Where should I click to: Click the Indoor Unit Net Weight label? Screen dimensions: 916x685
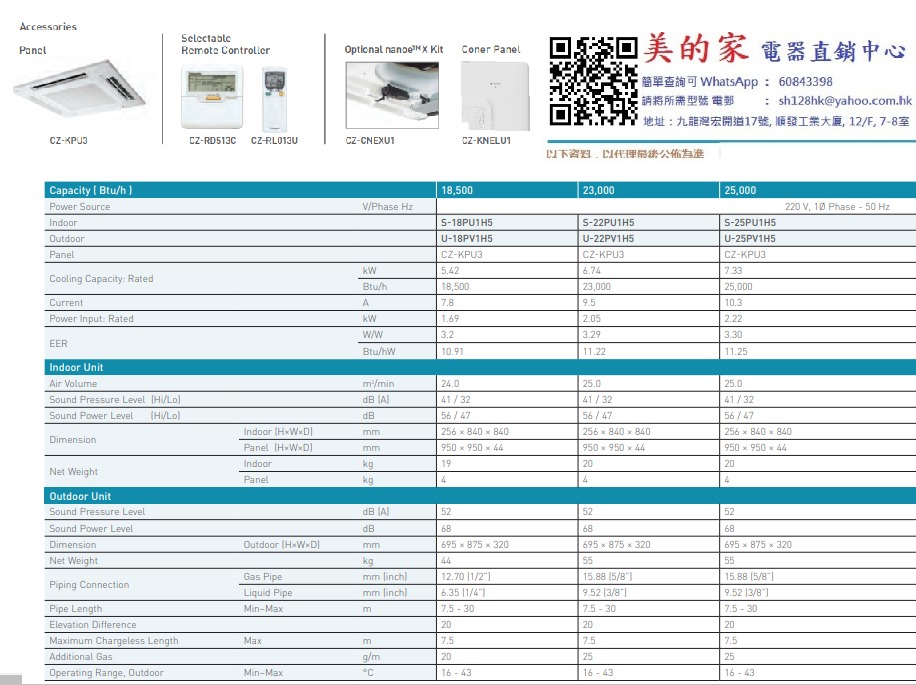tap(74, 471)
